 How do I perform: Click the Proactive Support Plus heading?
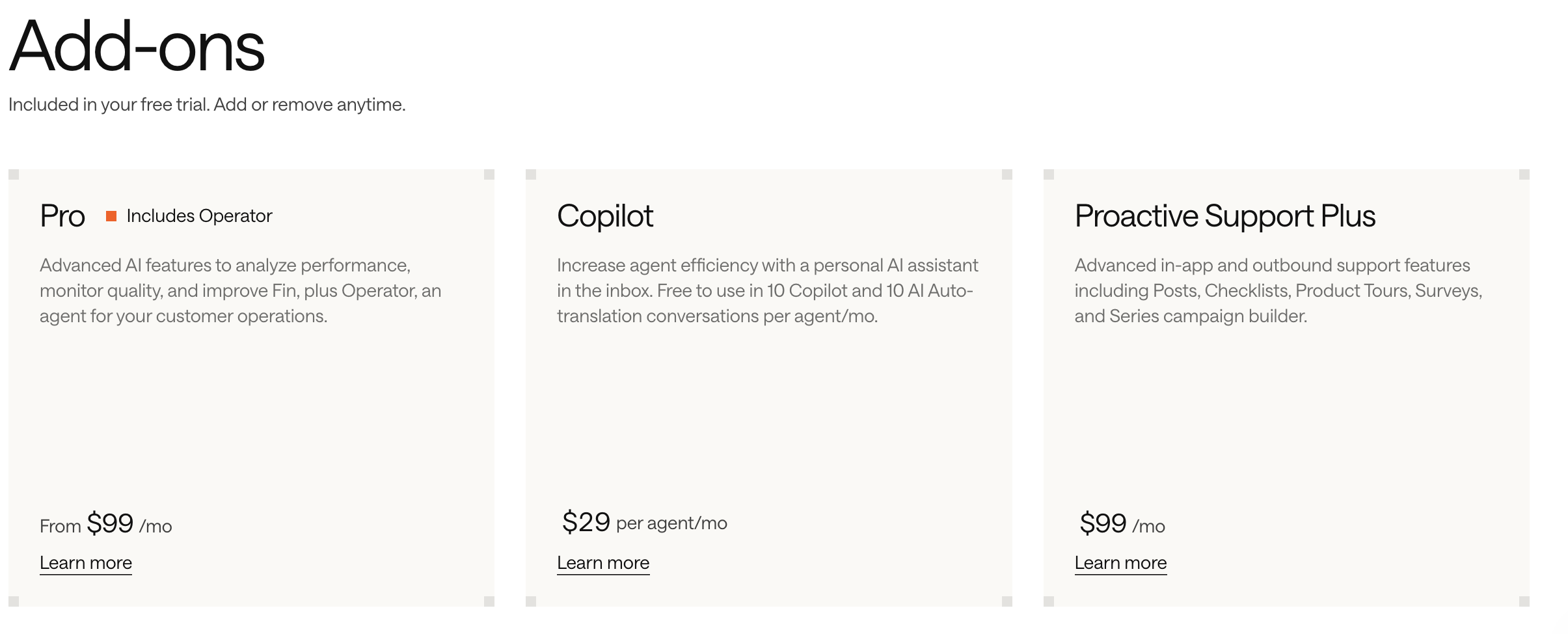tap(1225, 216)
